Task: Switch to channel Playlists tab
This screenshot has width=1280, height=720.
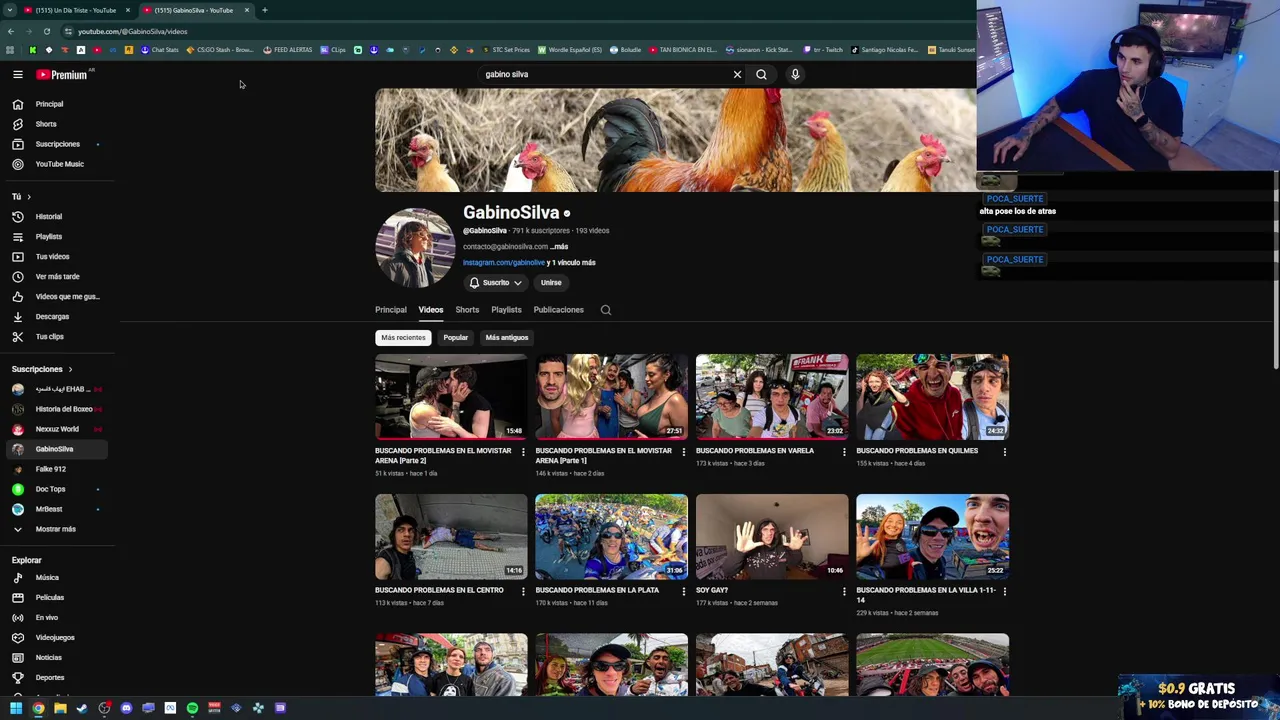Action: click(x=506, y=310)
